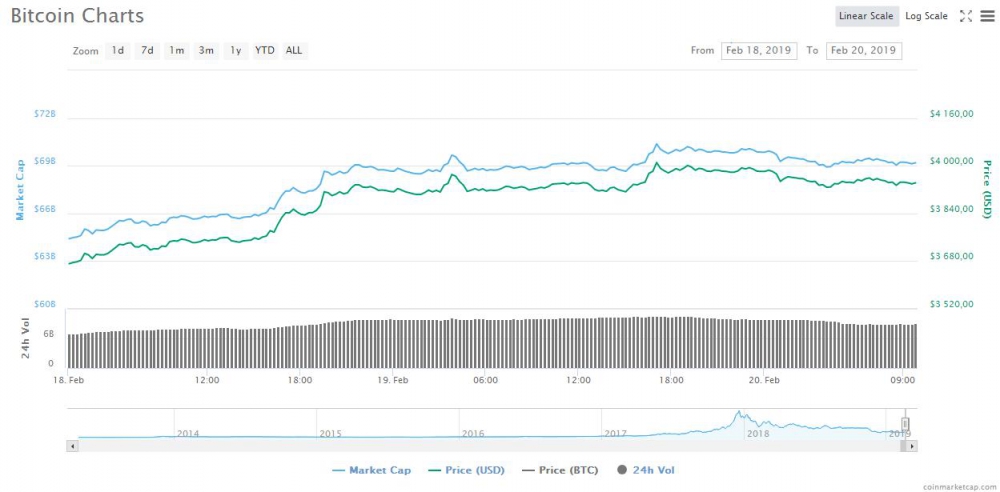1000x492 pixels.
Task: Click the $3 840,00 price axis label
Action: (951, 209)
